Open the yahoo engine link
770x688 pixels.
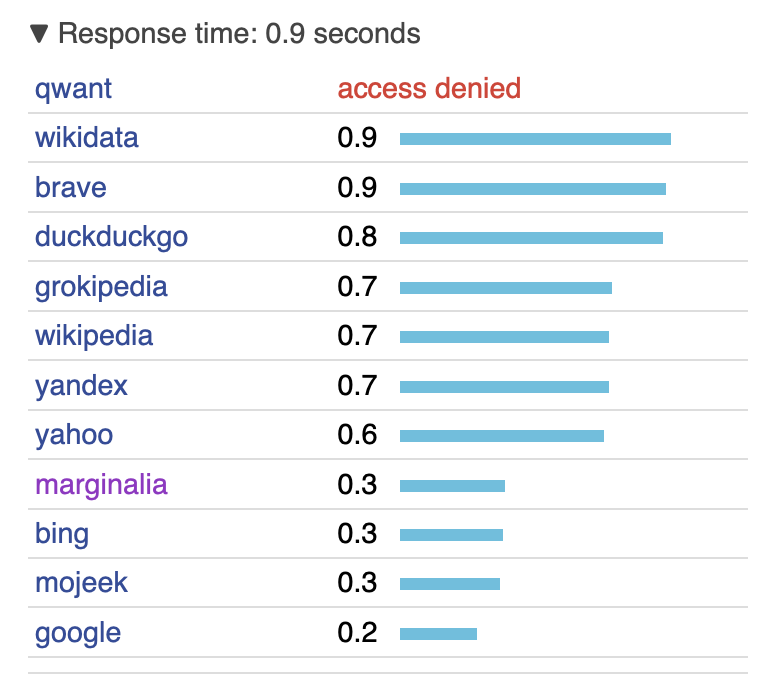coord(74,435)
